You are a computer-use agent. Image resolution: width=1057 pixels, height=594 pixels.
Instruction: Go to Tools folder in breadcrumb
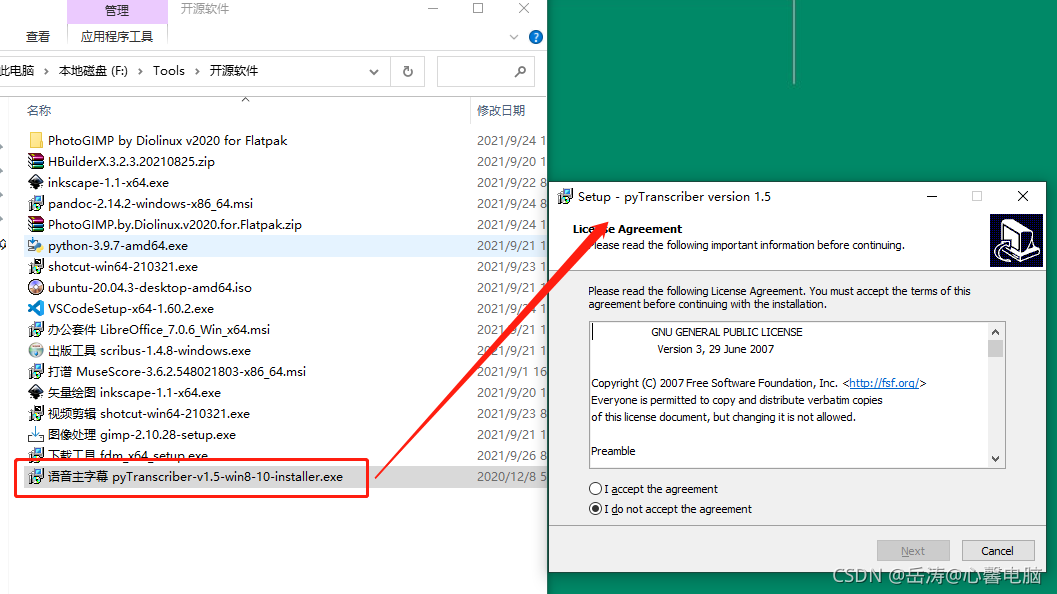(x=169, y=71)
